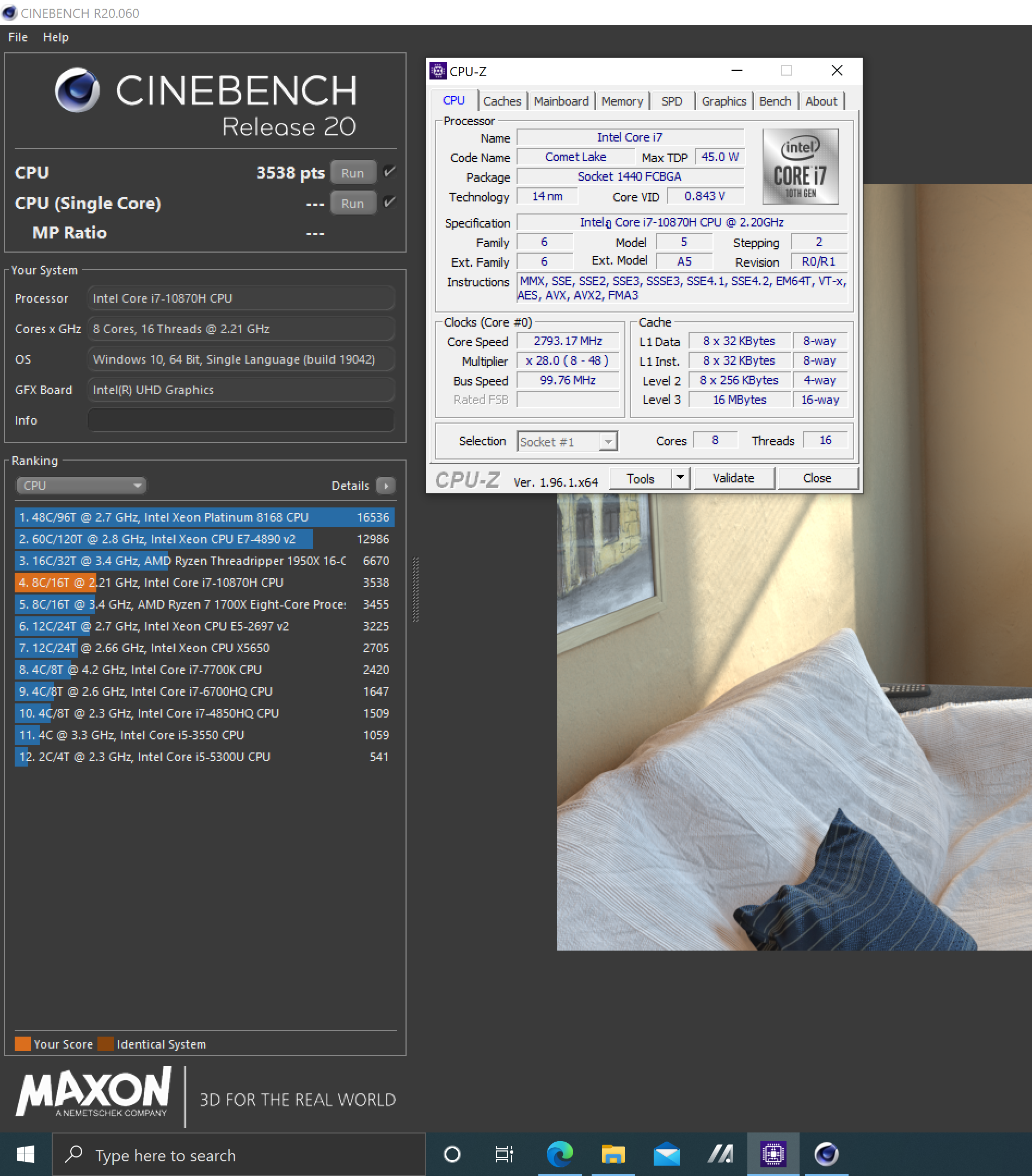Viewport: 1032px width, 1176px height.
Task: Select ranking row Xeon Platinum 8168 CPU
Action: coord(204,517)
